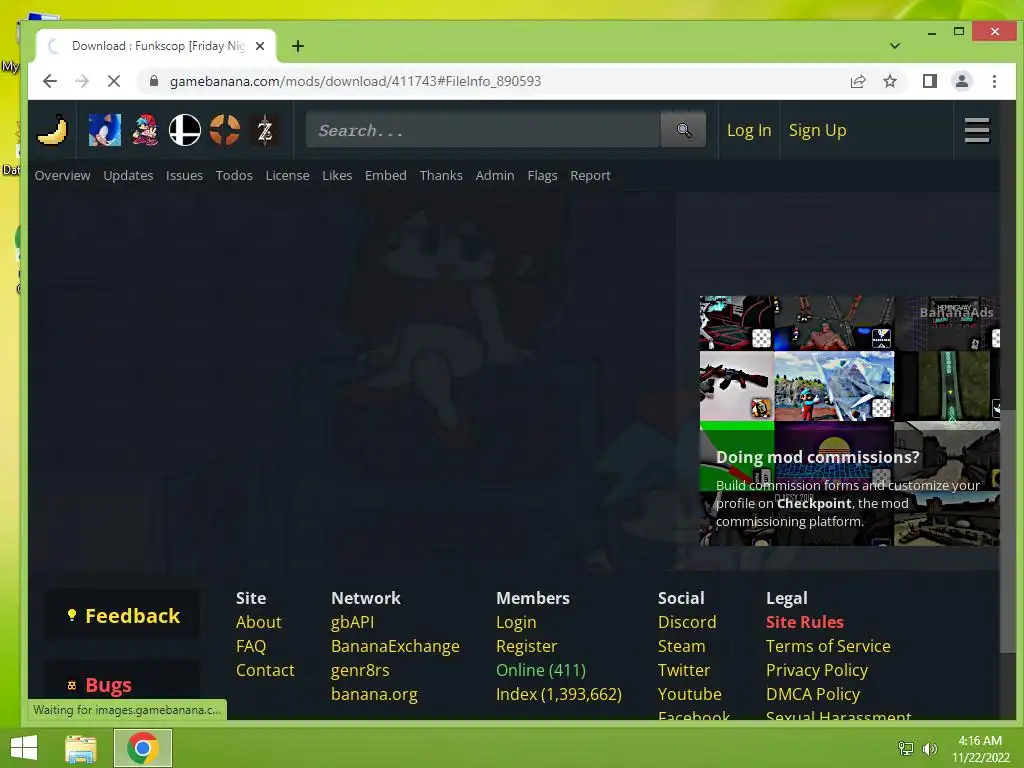Open the About footer link

(259, 622)
